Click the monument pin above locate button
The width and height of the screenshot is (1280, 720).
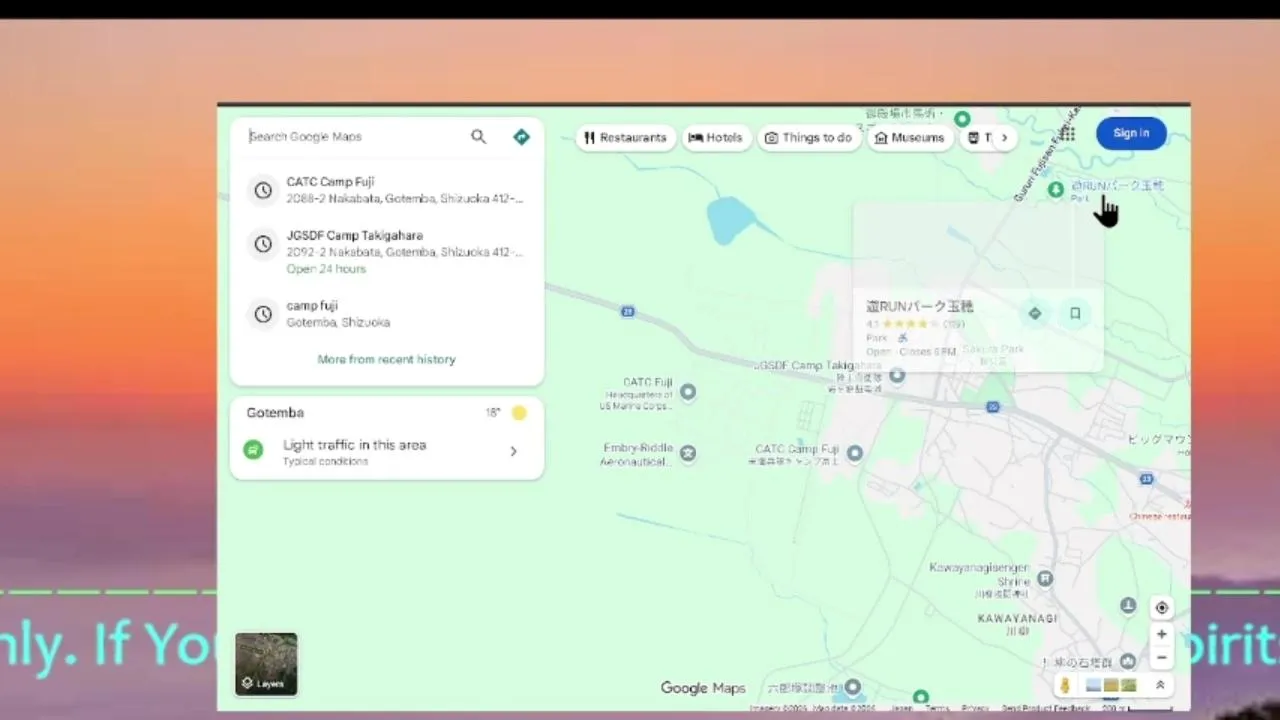tap(1128, 605)
